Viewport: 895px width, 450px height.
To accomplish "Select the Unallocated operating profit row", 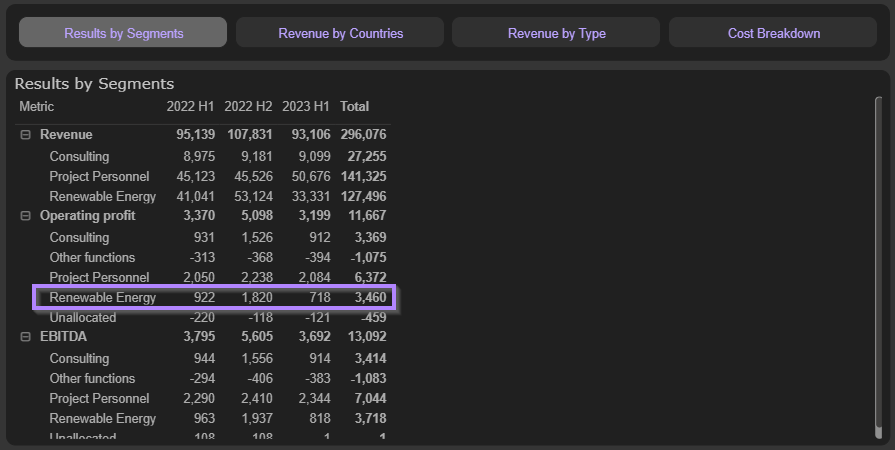I will 82,317.
